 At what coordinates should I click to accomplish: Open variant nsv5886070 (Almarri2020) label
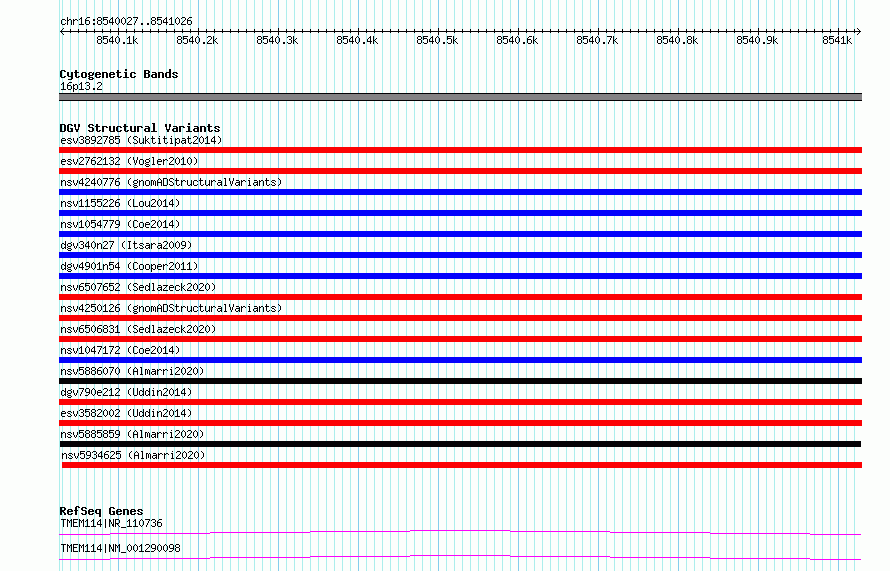point(132,371)
